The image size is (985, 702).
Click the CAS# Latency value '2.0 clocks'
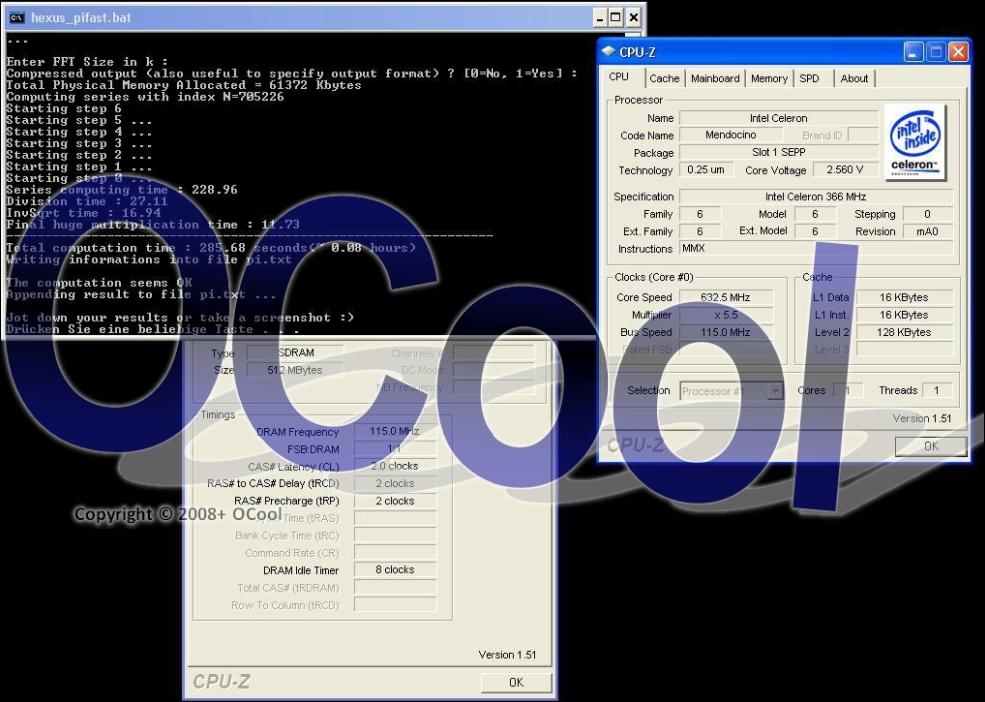click(395, 466)
